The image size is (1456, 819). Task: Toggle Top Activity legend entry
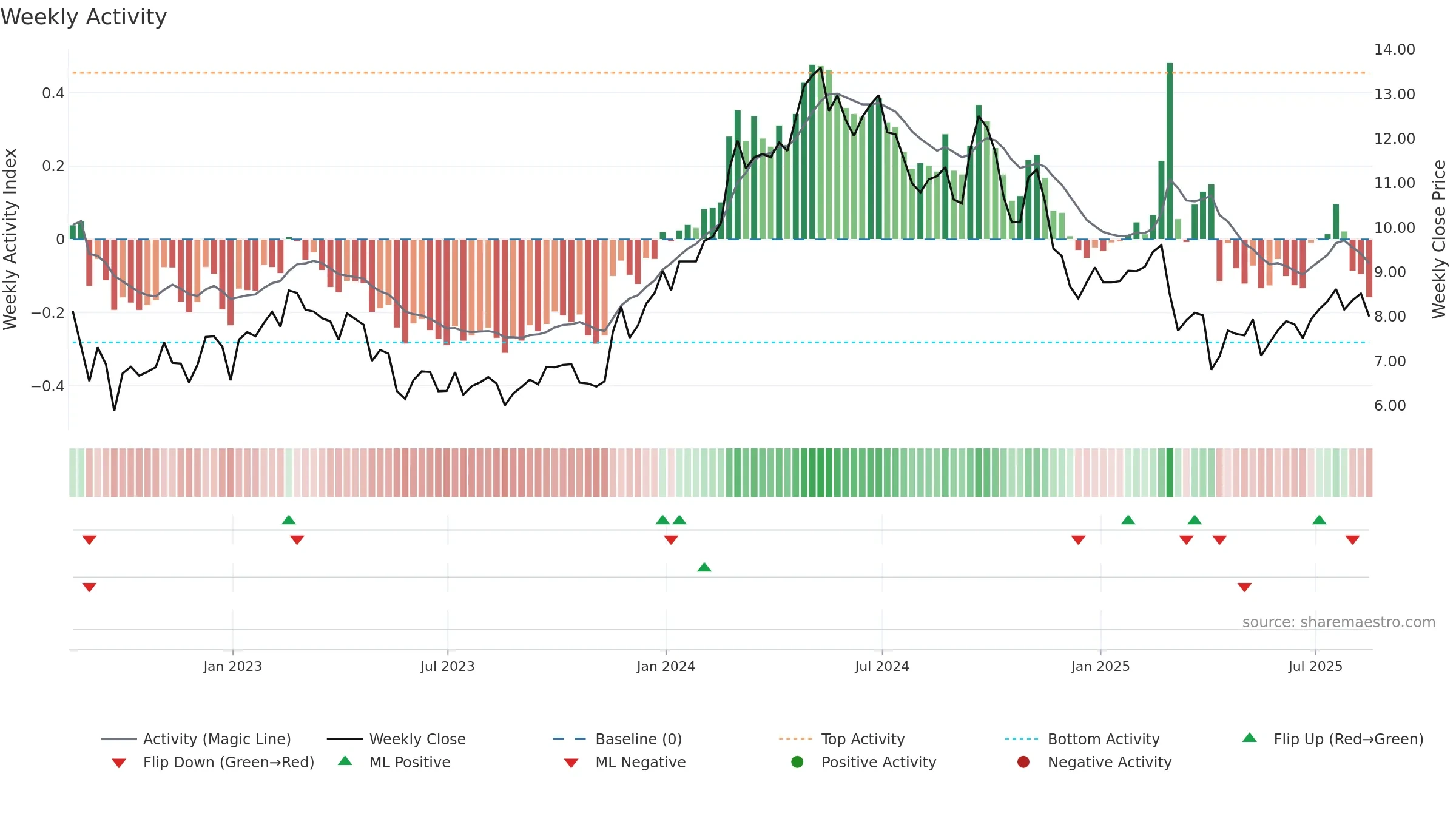(841, 739)
